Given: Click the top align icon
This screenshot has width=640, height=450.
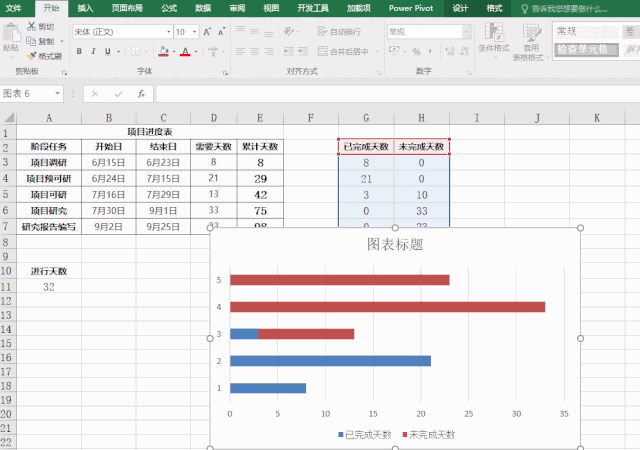Looking at the screenshot, I should tap(240, 31).
